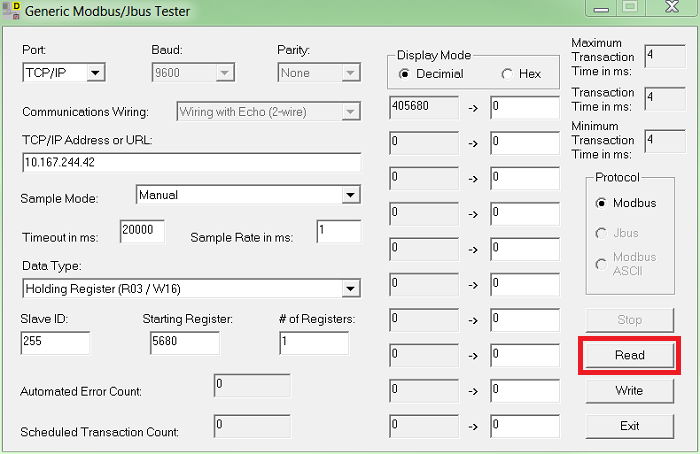Viewport: 700px width, 454px height.
Task: Expand the Data Type dropdown showing Holding Register
Action: click(192, 288)
